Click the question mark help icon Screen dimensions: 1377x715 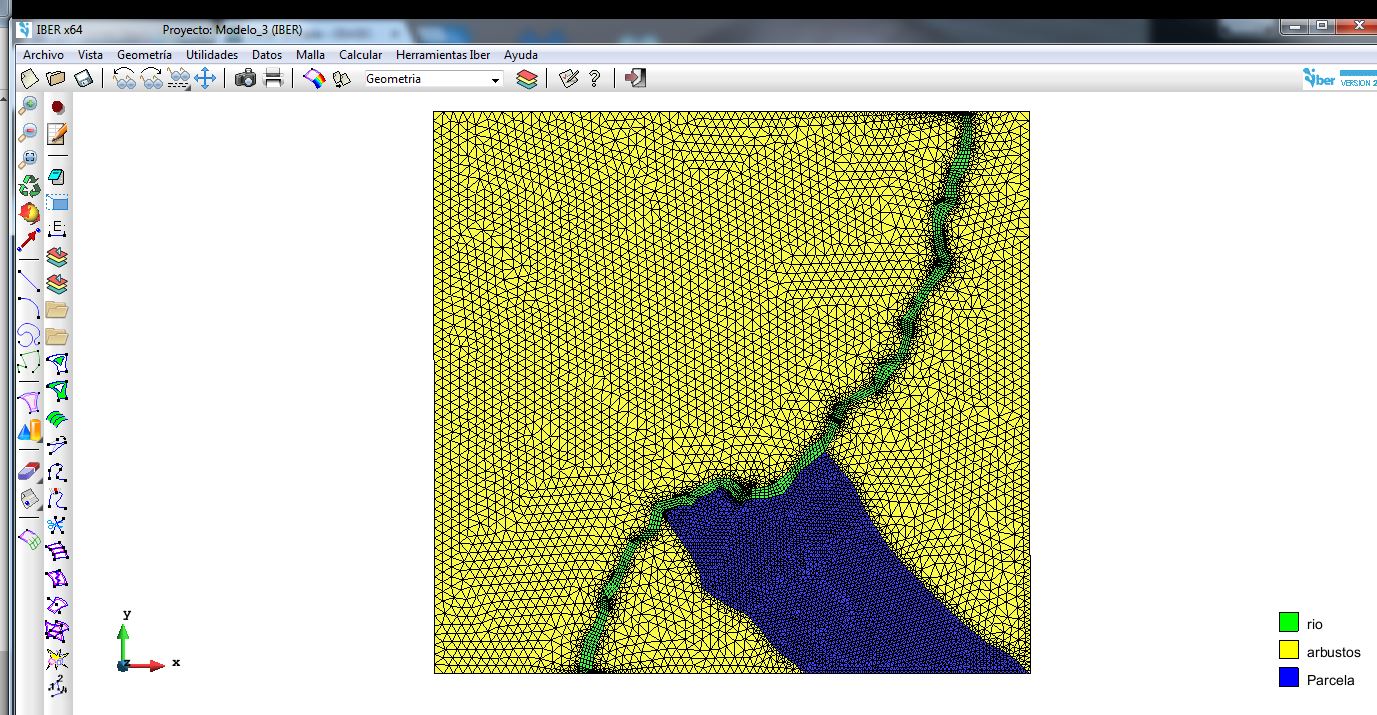tap(595, 79)
